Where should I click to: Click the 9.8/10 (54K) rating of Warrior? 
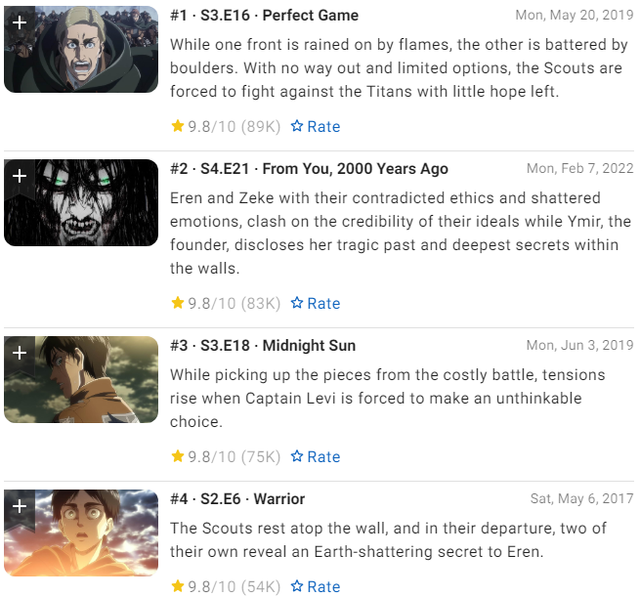pos(225,586)
